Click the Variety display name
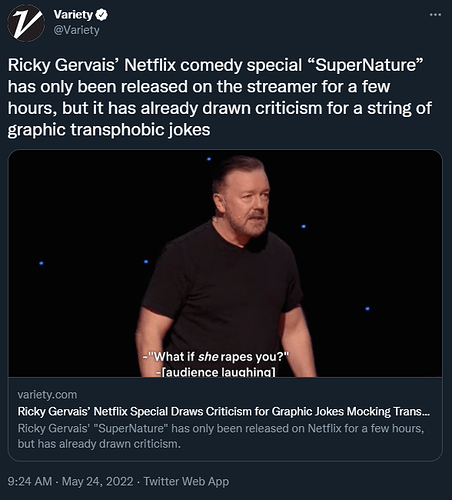This screenshot has width=452, height=500. coord(73,15)
